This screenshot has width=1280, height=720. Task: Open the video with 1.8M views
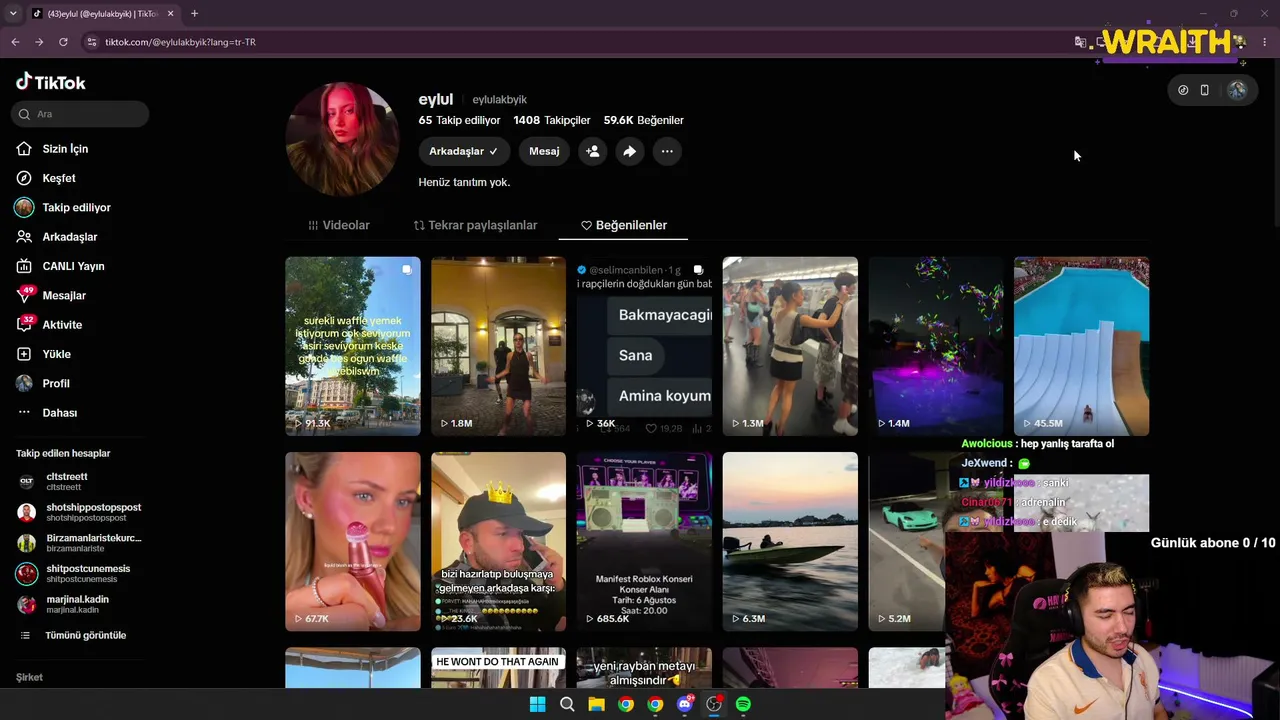tap(498, 346)
